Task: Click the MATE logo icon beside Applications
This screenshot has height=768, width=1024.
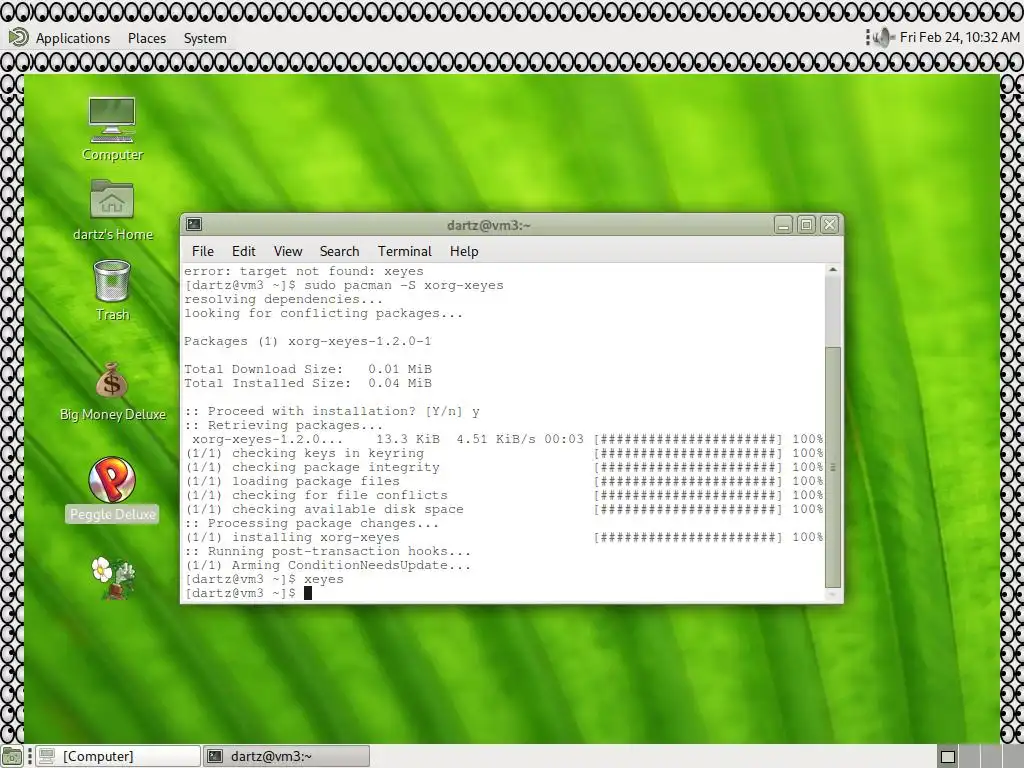Action: 18,37
